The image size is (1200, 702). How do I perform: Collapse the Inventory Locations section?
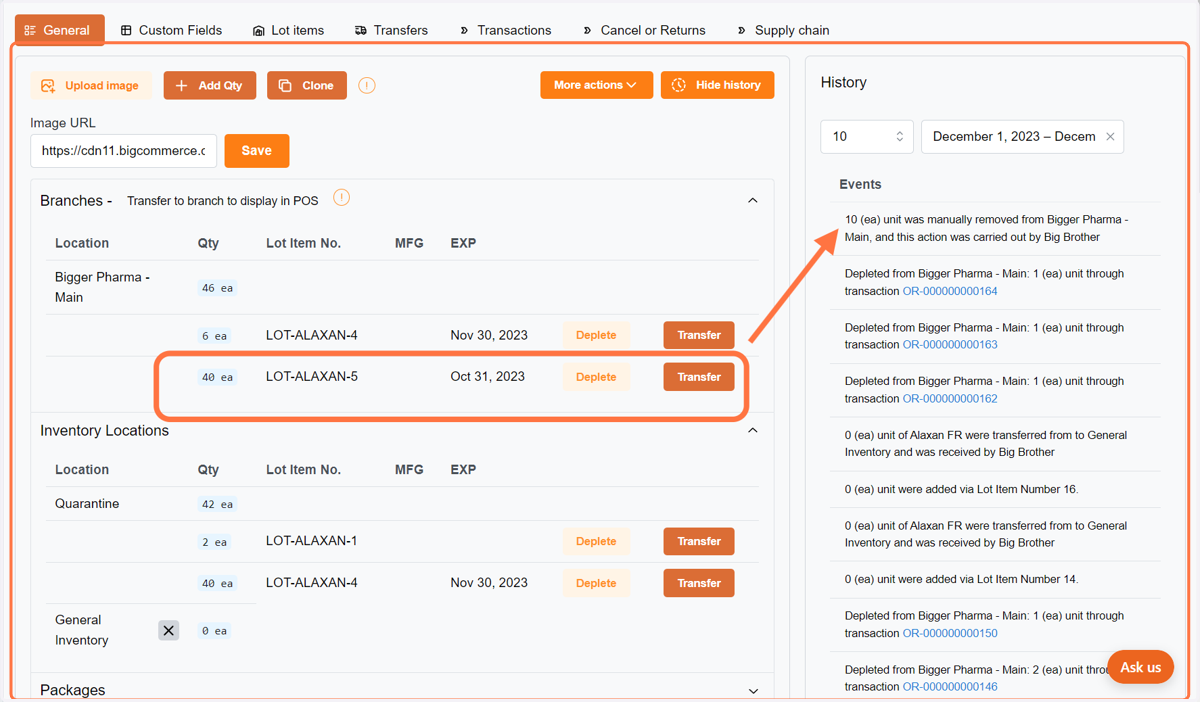pyautogui.click(x=753, y=431)
